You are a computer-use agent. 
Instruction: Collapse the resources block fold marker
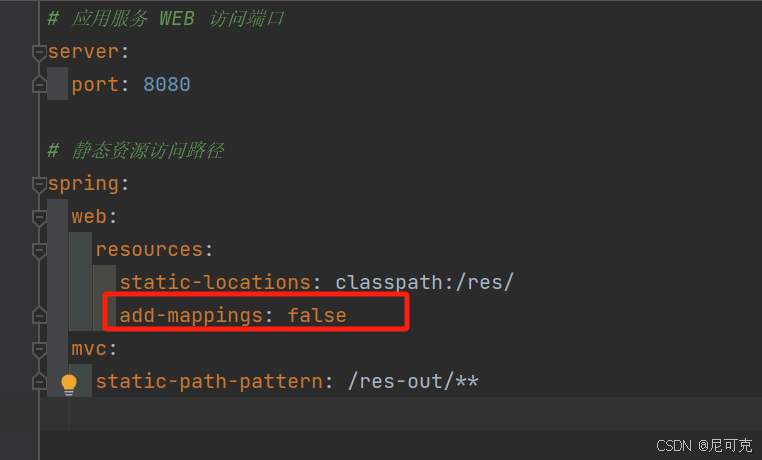[x=39, y=251]
